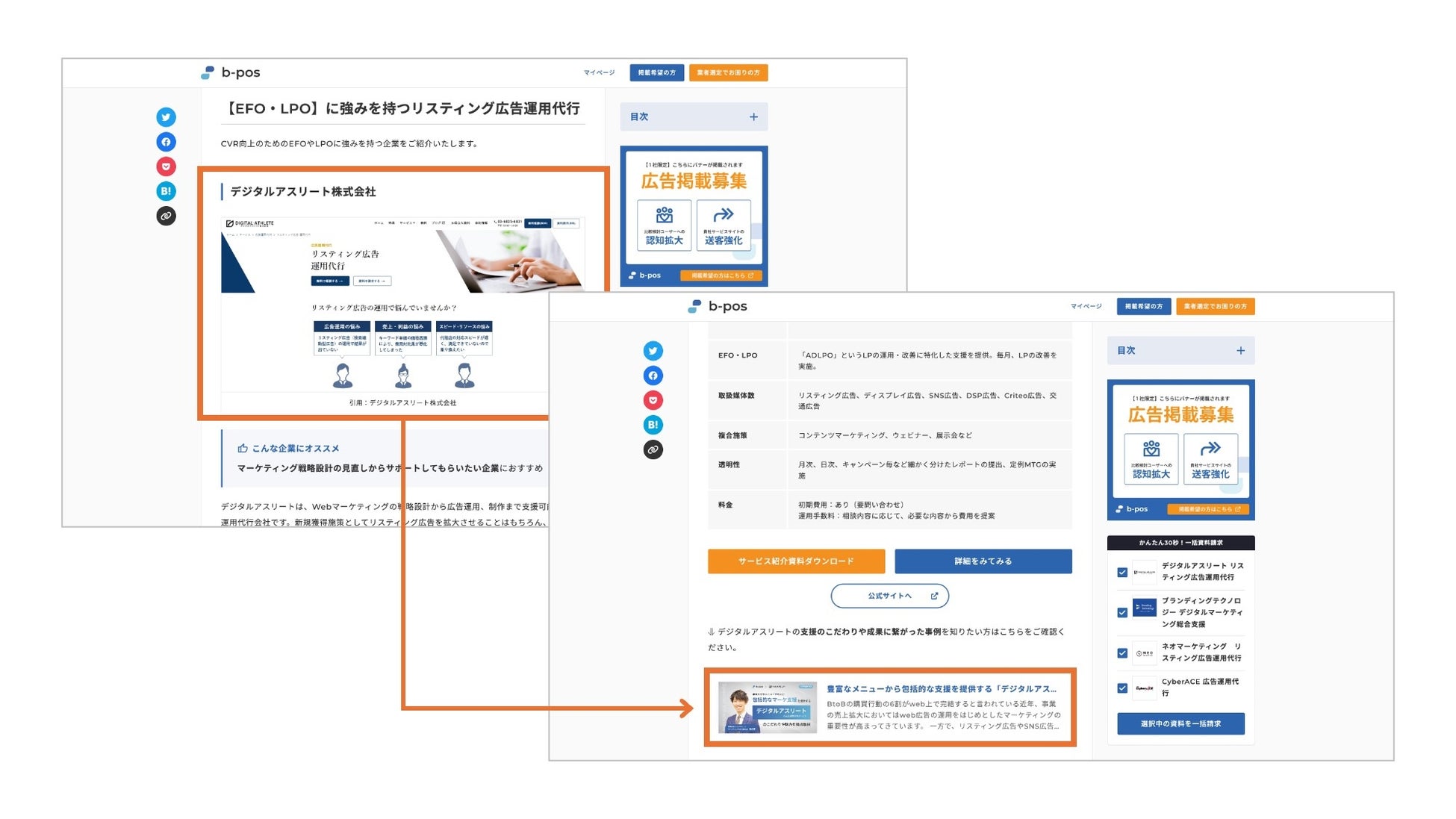Uncheck ブランディングテクノロジー checkbox
Viewport: 1456px width, 819px height.
click(1121, 612)
